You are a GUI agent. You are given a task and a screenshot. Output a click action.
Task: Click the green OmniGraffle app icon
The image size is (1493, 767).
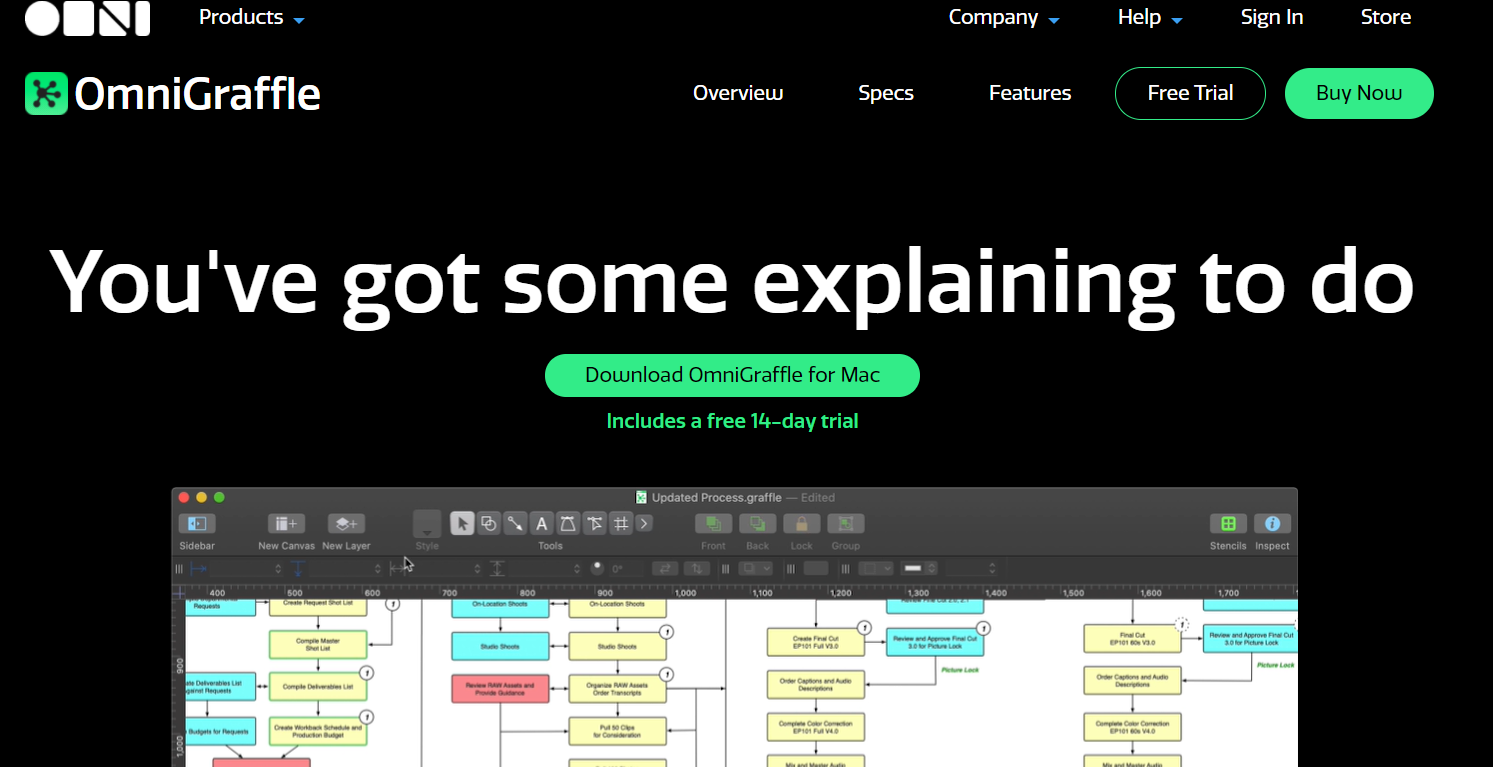coord(46,94)
